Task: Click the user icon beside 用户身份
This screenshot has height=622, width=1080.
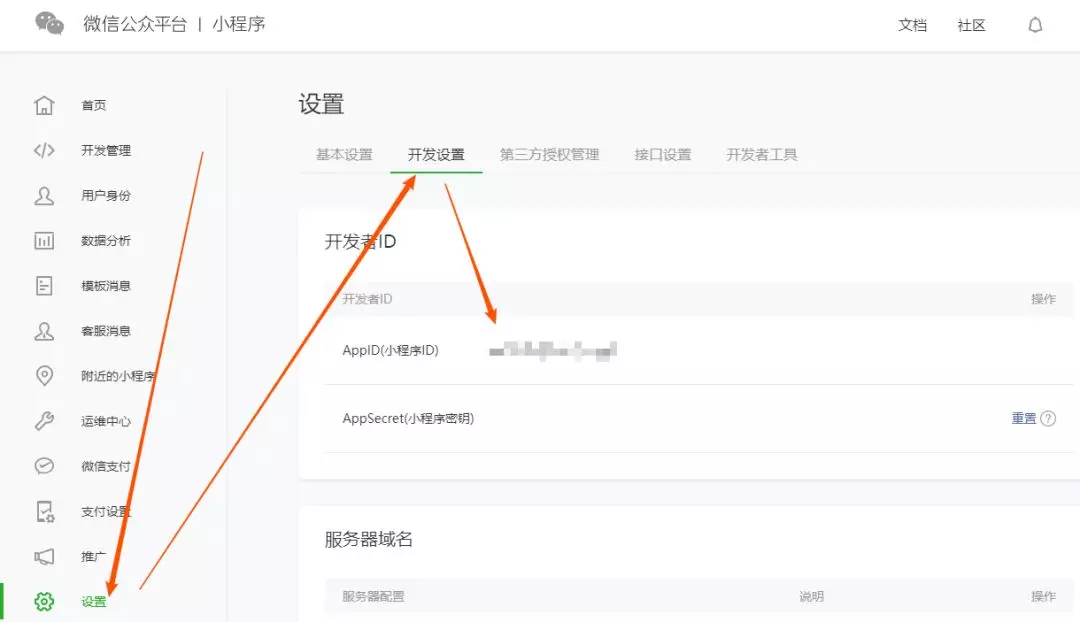Action: [44, 196]
